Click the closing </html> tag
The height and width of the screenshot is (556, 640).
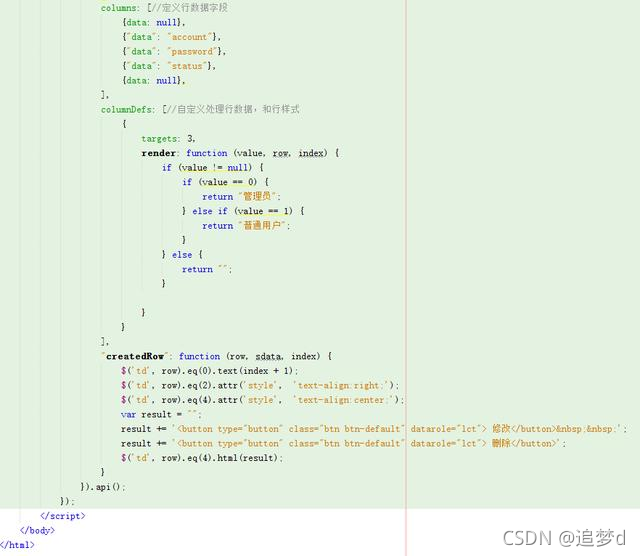tap(17, 545)
